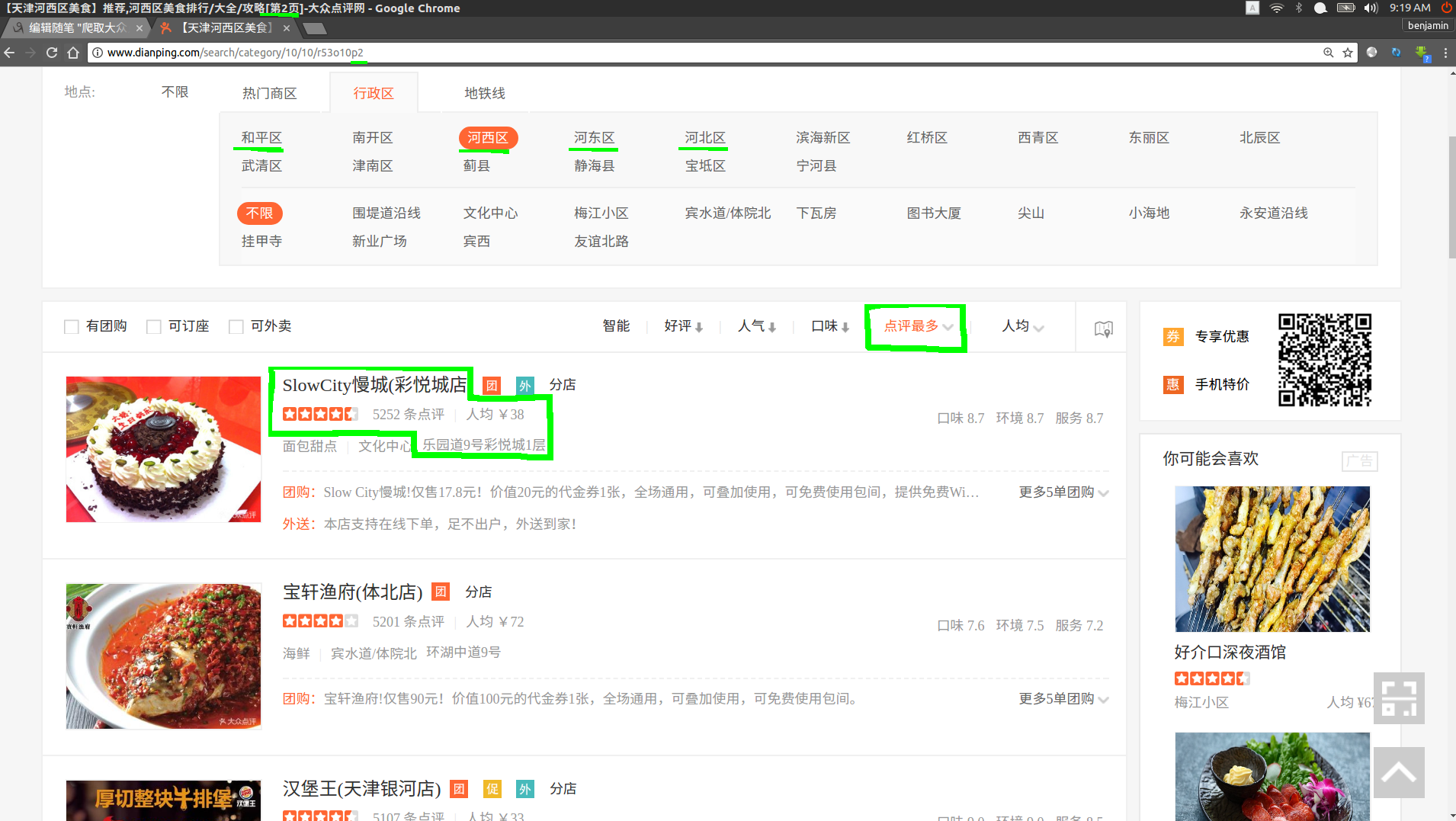Open the 点评最多 sort dropdown

tap(918, 326)
